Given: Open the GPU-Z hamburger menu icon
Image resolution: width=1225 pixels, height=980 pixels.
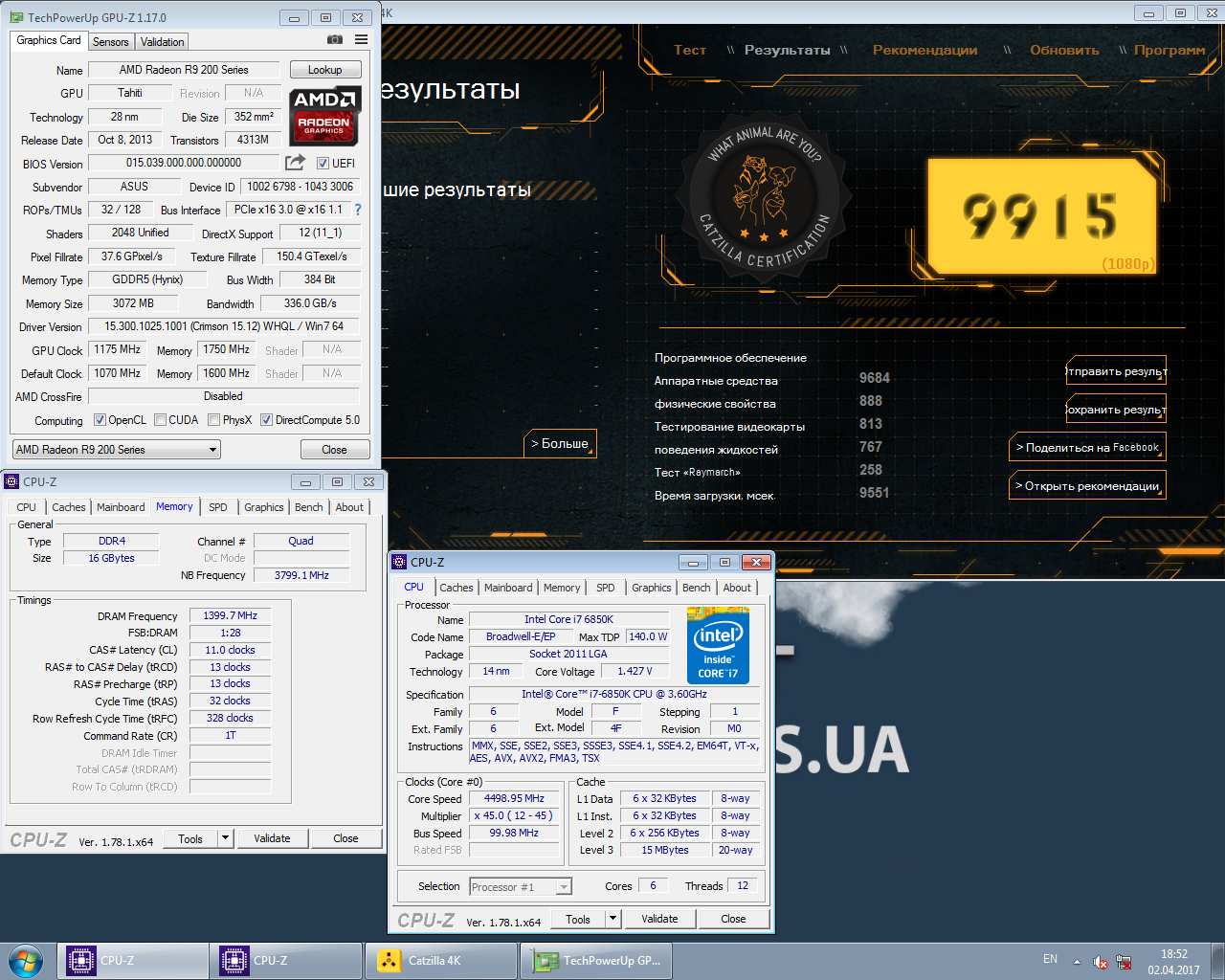Looking at the screenshot, I should pos(361,40).
